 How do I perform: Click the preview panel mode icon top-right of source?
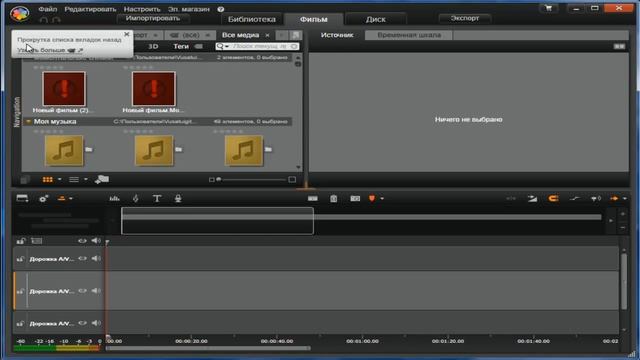tap(619, 47)
